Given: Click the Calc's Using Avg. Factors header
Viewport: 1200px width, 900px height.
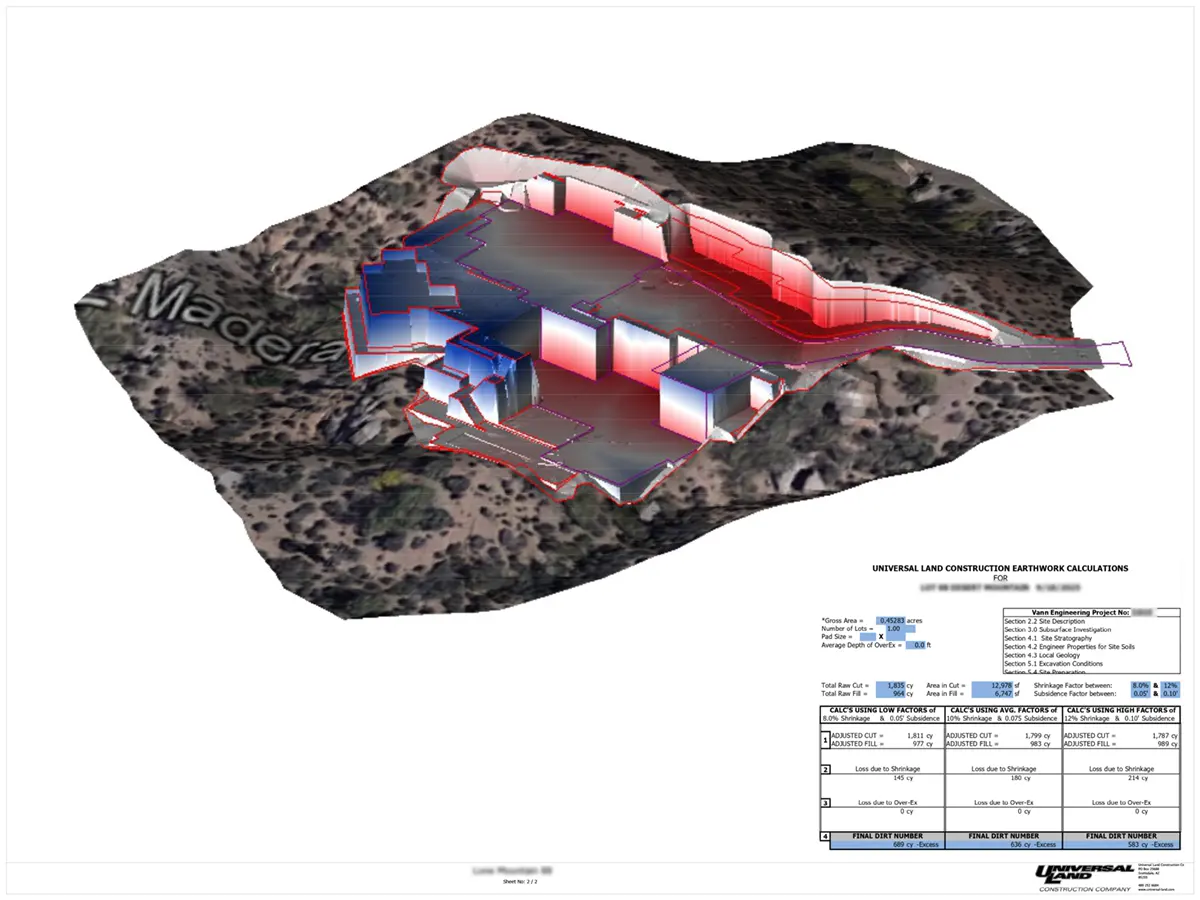Looking at the screenshot, I should (1003, 713).
